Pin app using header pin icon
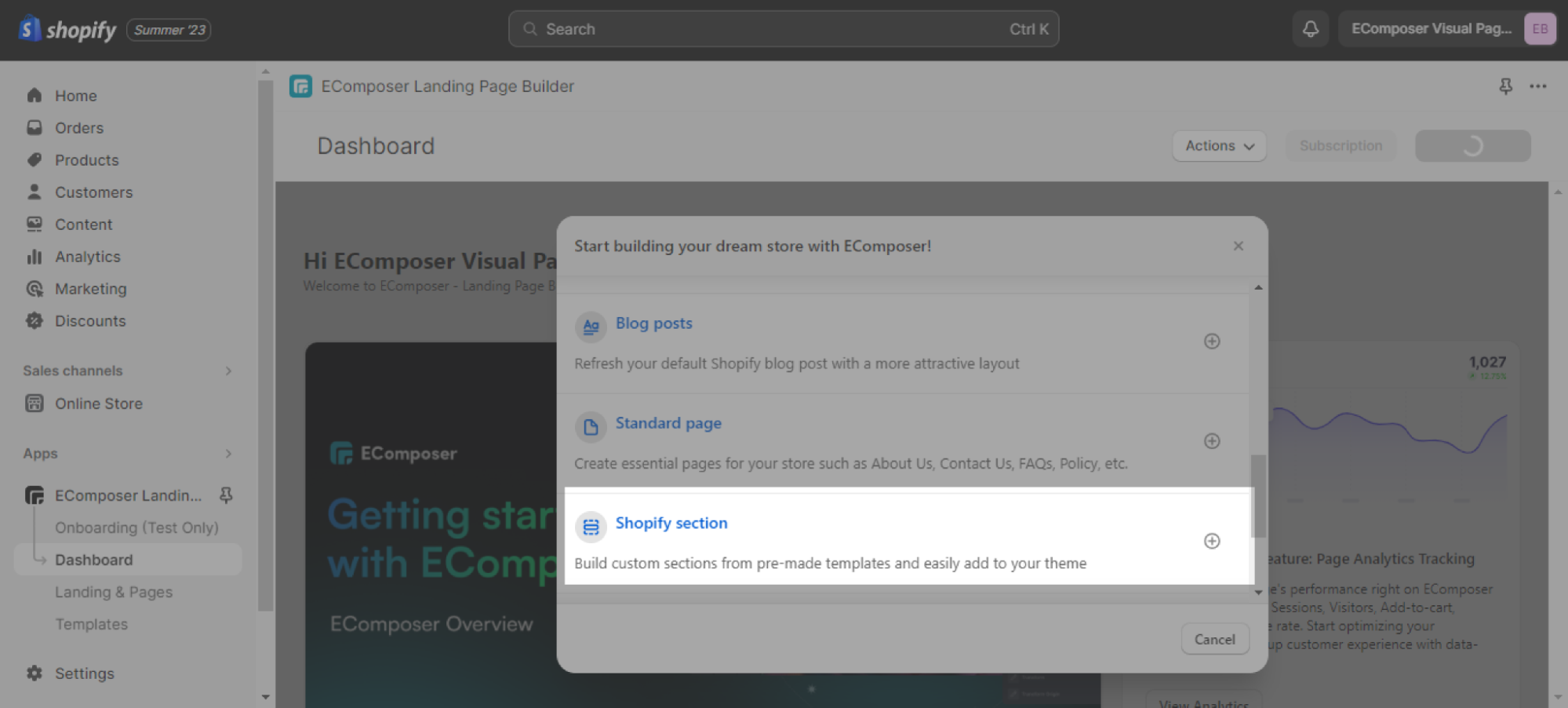 click(1505, 86)
